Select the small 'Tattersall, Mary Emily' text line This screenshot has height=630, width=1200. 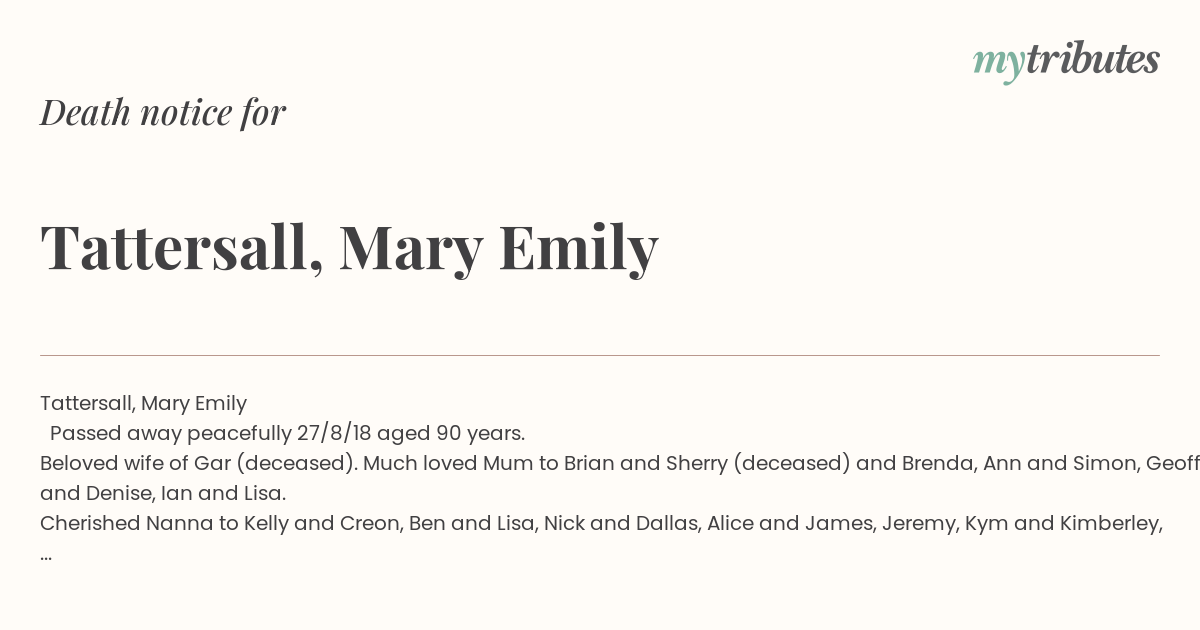point(143,404)
